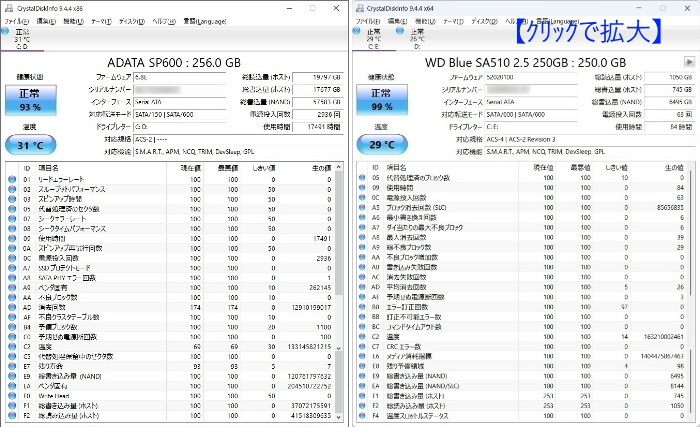
Task: Click status circle for ID F2 row in ADATA window
Action: point(12,415)
